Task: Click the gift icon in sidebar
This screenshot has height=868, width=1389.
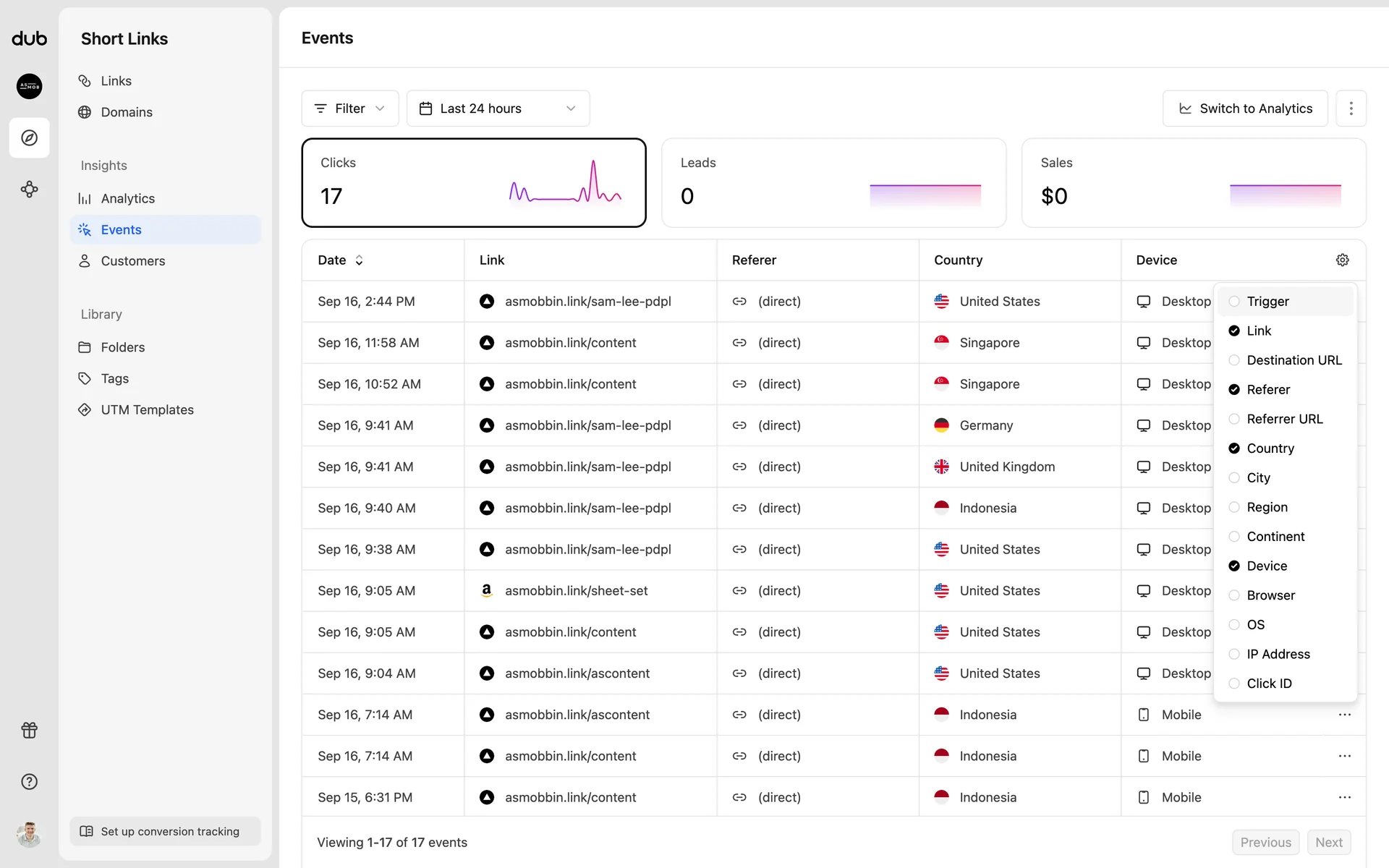Action: (x=29, y=730)
